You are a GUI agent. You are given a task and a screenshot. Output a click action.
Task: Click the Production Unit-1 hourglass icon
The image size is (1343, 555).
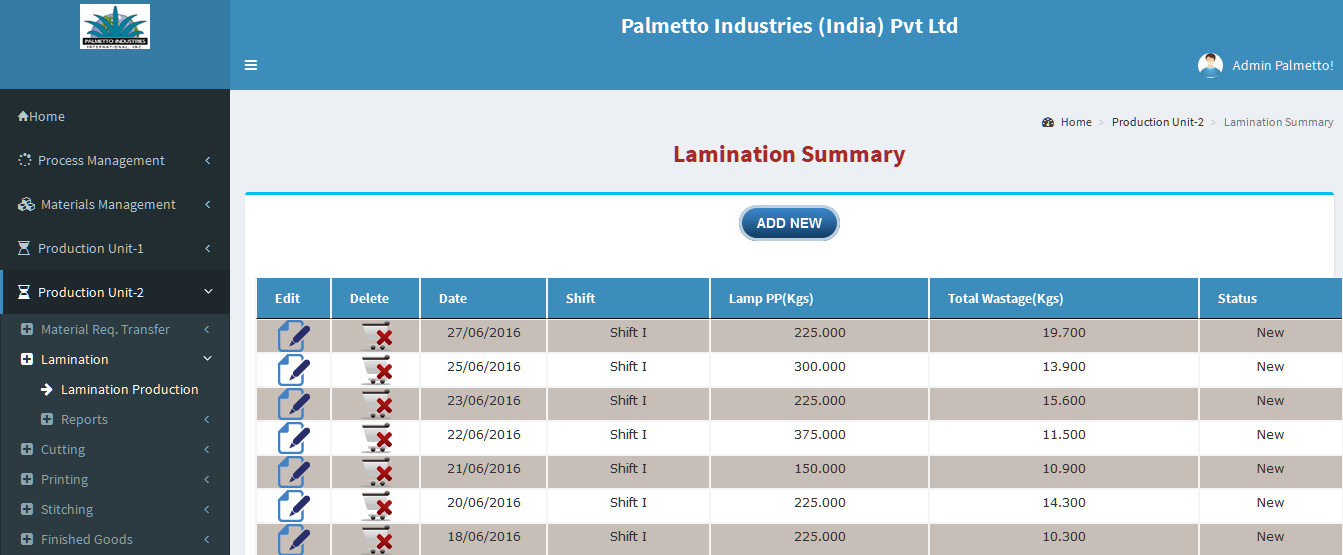[25, 248]
